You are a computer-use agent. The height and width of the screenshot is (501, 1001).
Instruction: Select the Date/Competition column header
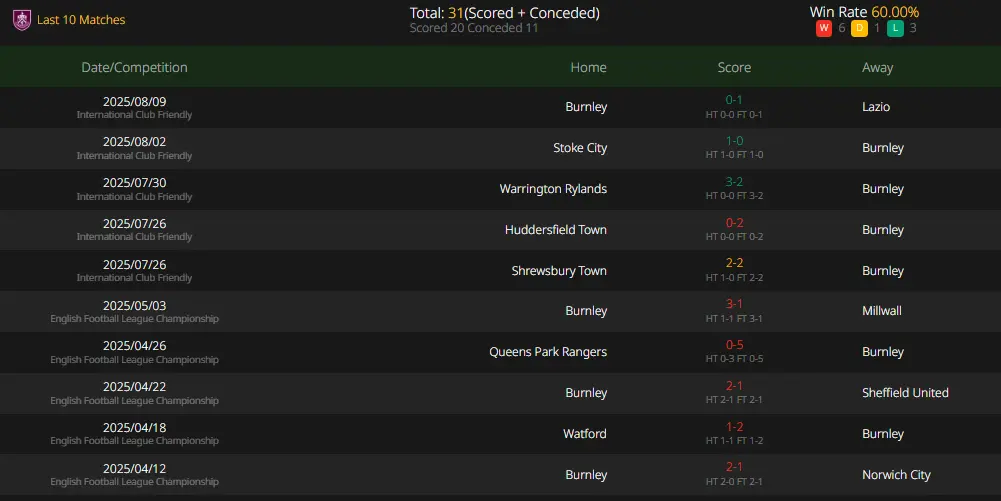(x=134, y=67)
